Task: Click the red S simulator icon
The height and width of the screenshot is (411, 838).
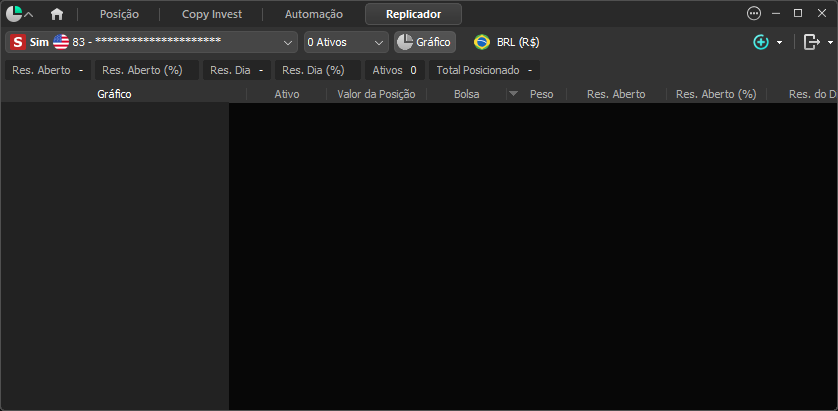Action: point(18,42)
